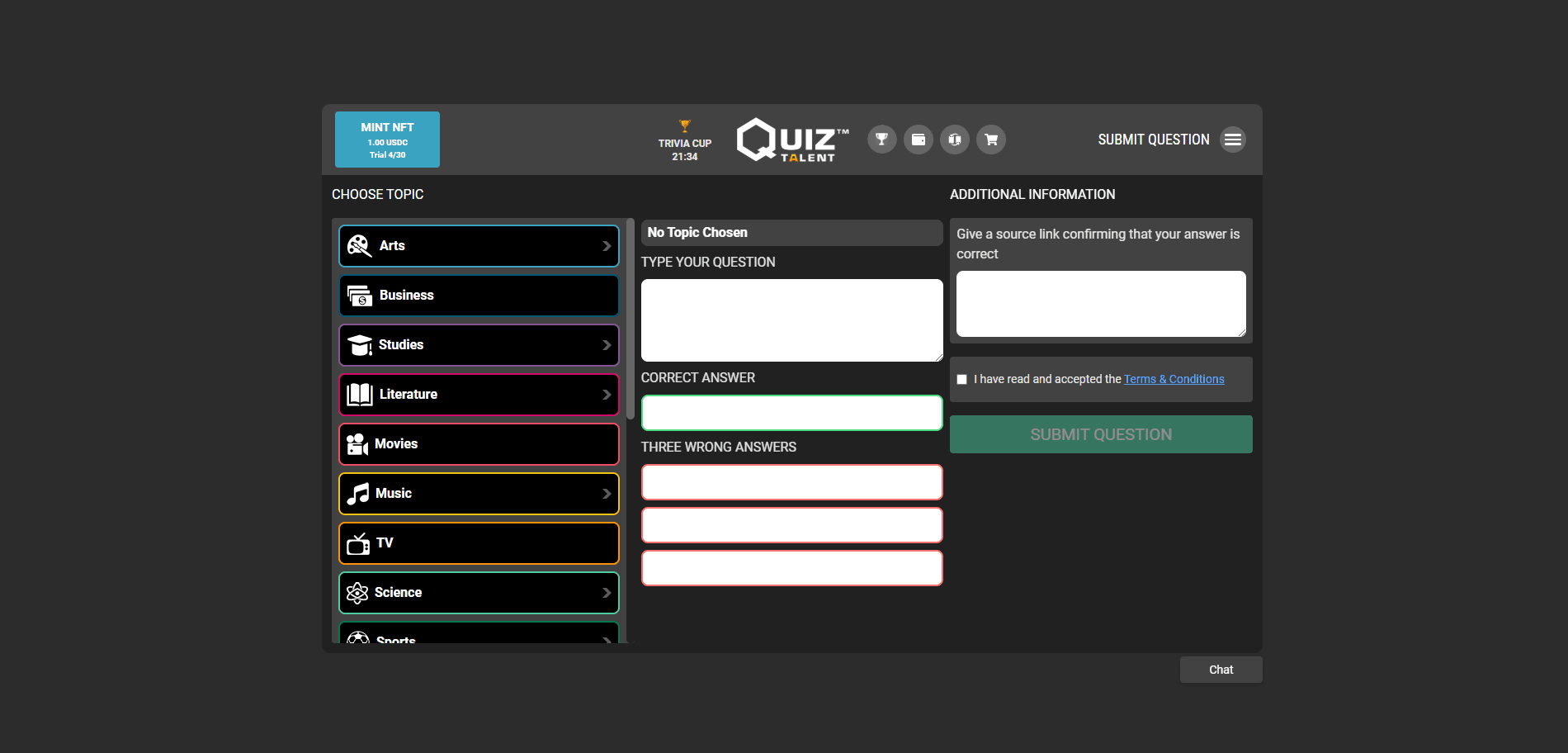Click the second wrong answer field
Screen dimensions: 1568x753
792,525
